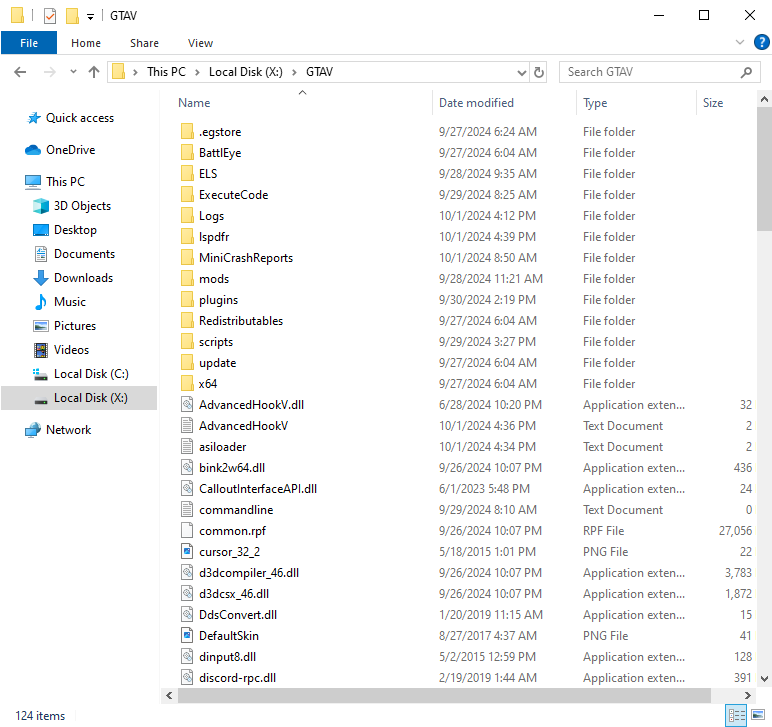Select the MiniCrashReports folder name
The width and height of the screenshot is (772, 727).
[246, 258]
